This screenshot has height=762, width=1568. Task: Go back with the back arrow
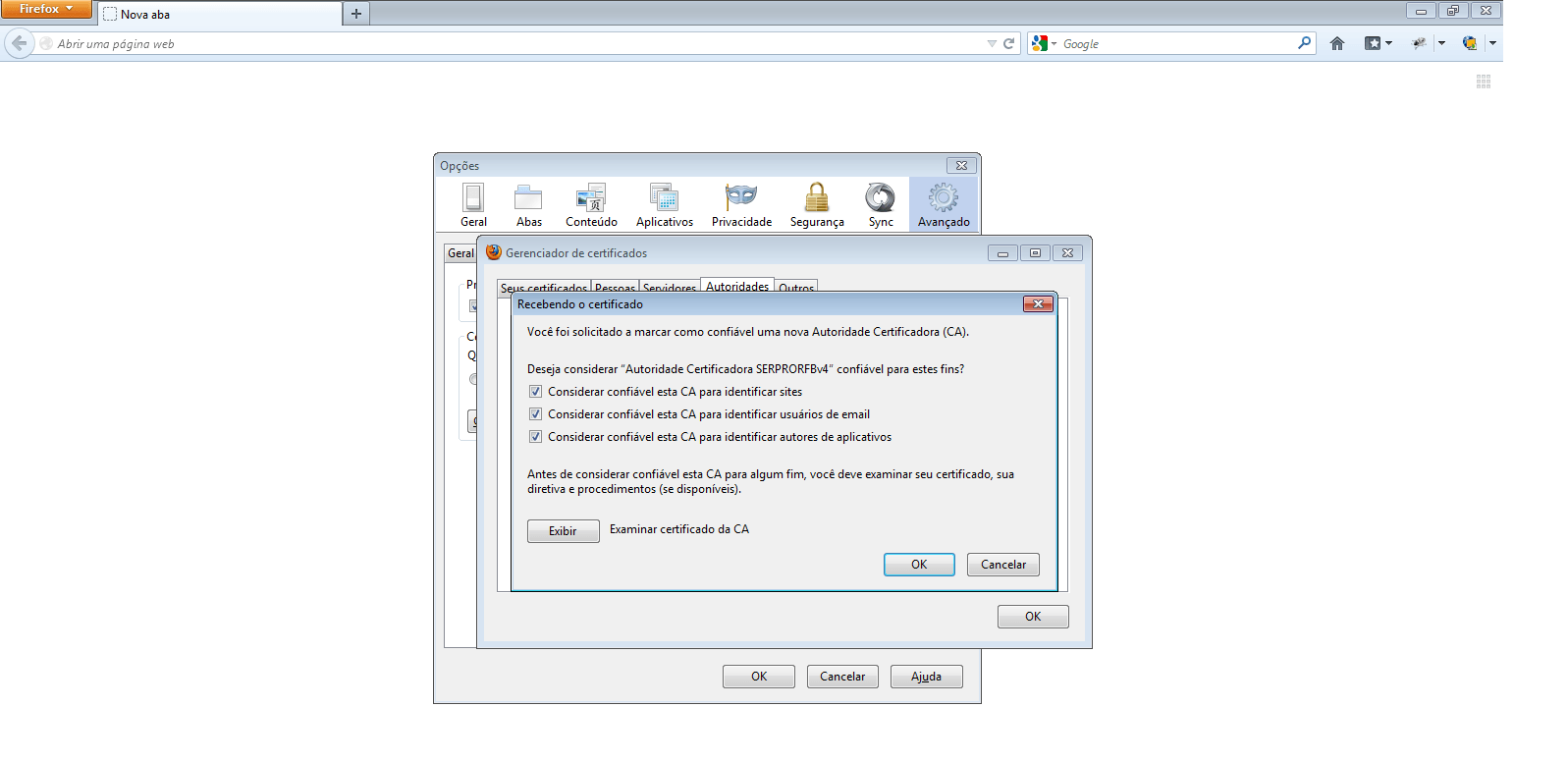19,43
